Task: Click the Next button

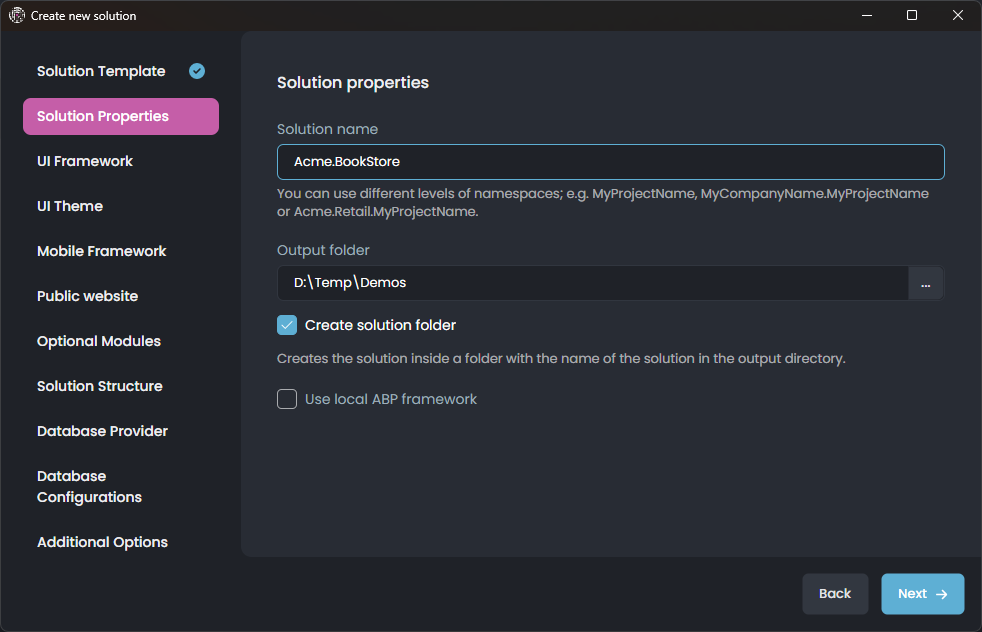Action: pyautogui.click(x=916, y=593)
